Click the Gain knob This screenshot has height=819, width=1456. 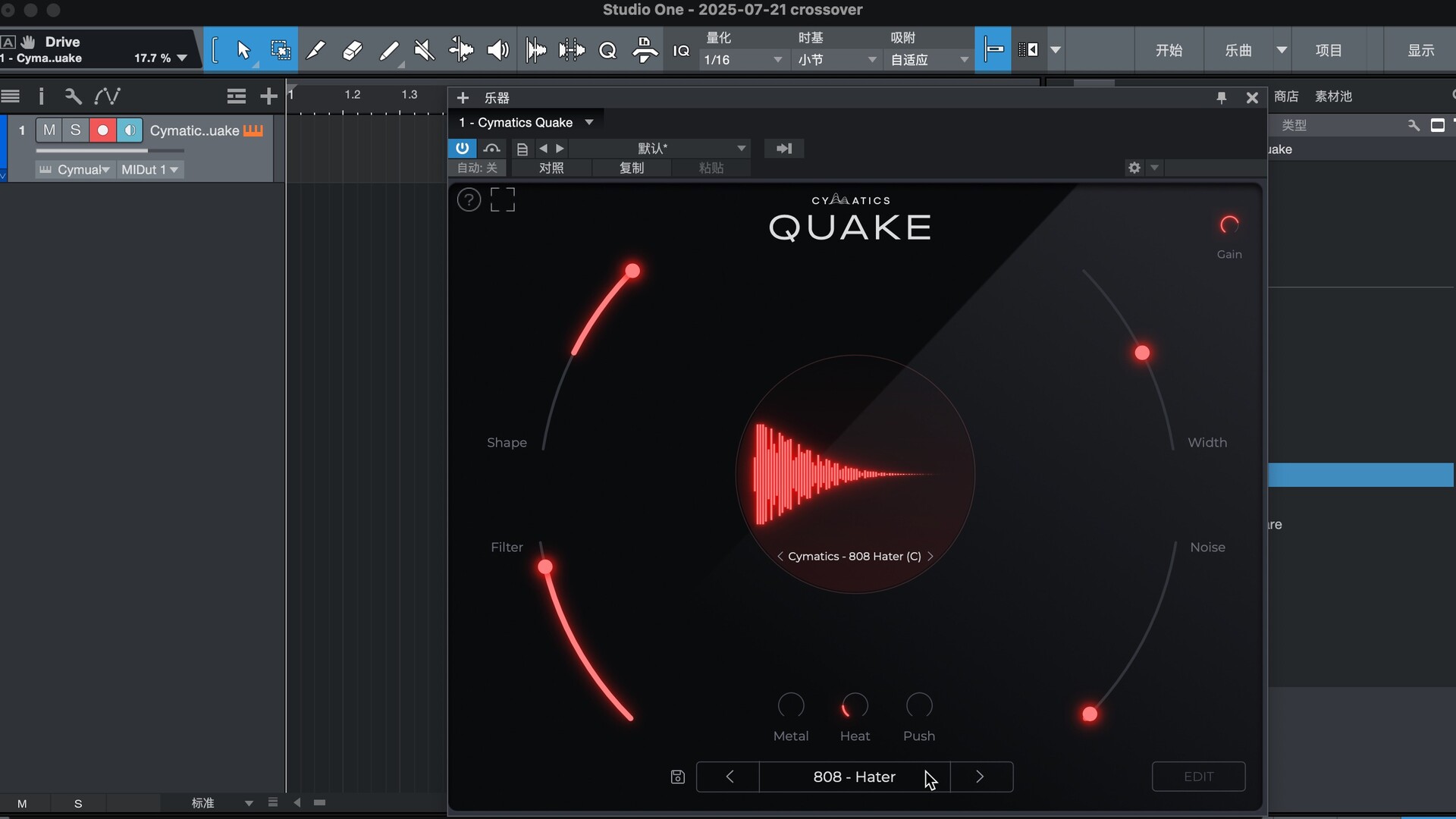pos(1229,225)
